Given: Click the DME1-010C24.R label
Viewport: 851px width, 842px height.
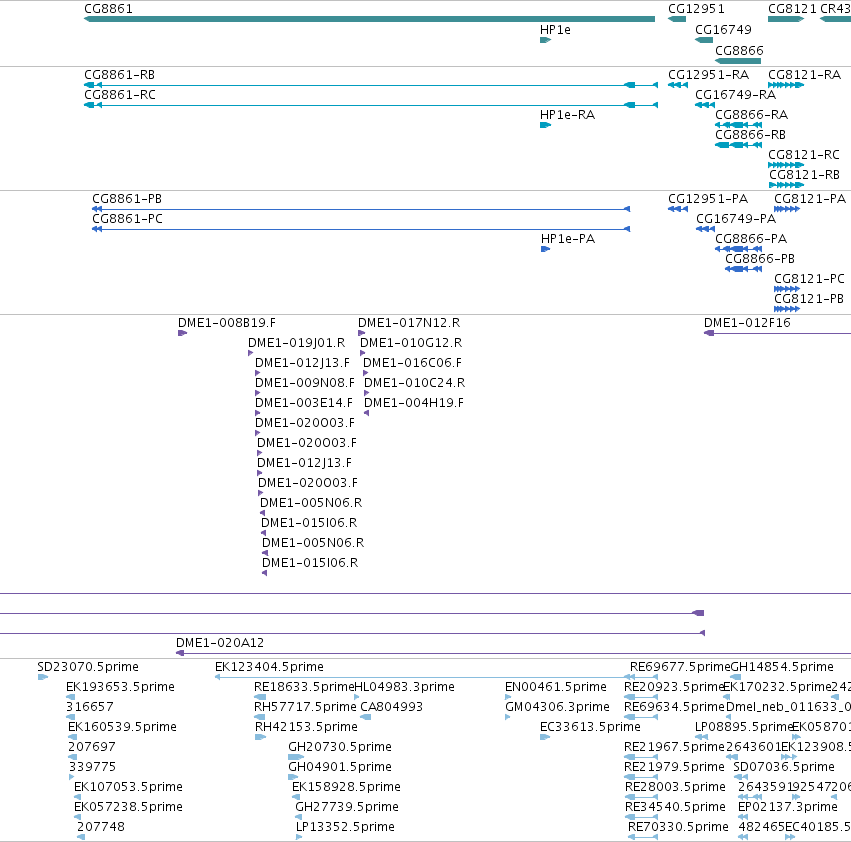Looking at the screenshot, I should [414, 383].
